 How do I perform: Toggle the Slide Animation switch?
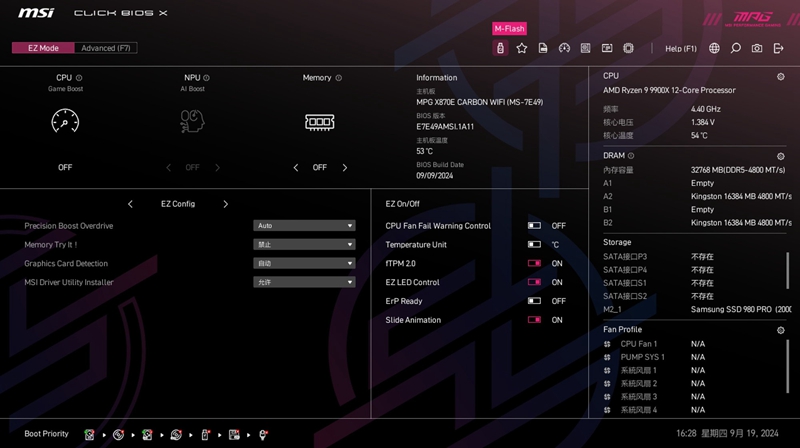point(534,320)
